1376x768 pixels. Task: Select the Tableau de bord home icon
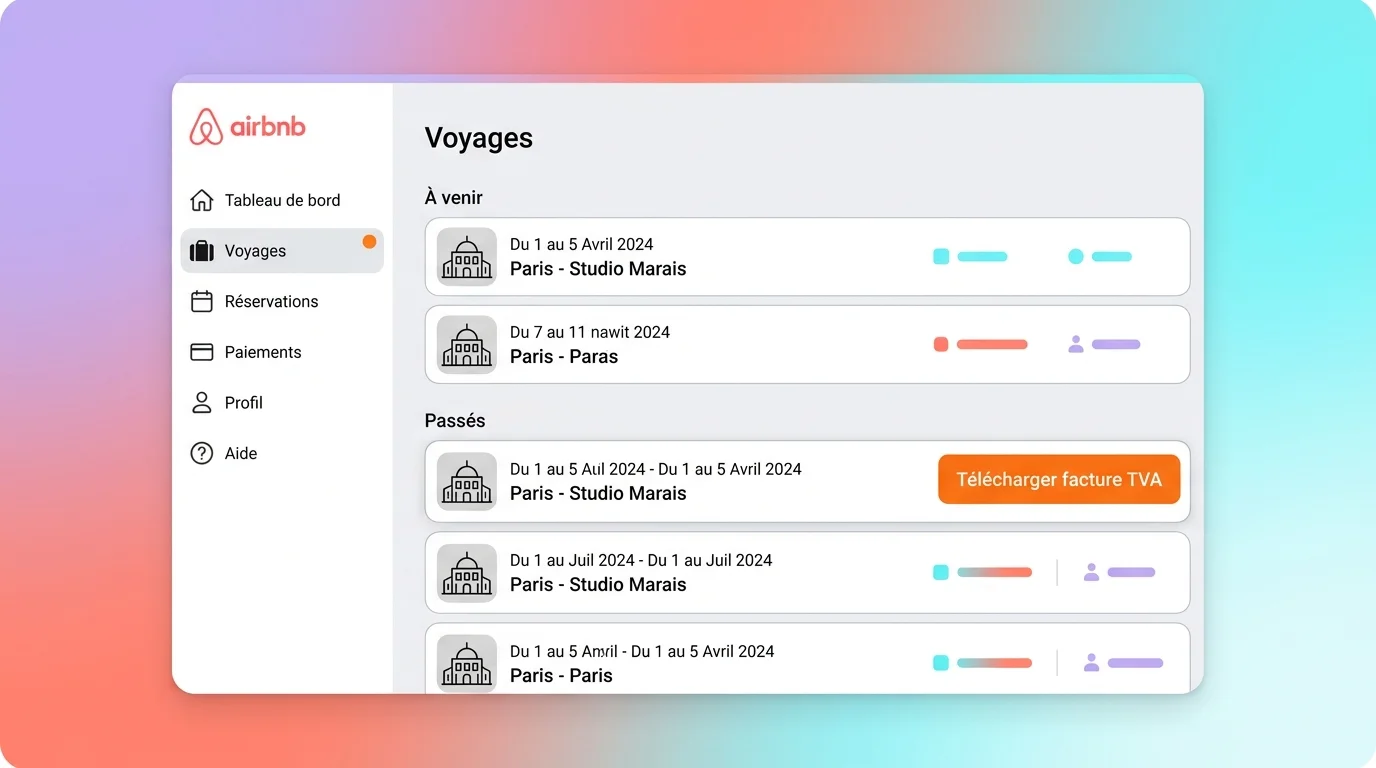[x=201, y=200]
